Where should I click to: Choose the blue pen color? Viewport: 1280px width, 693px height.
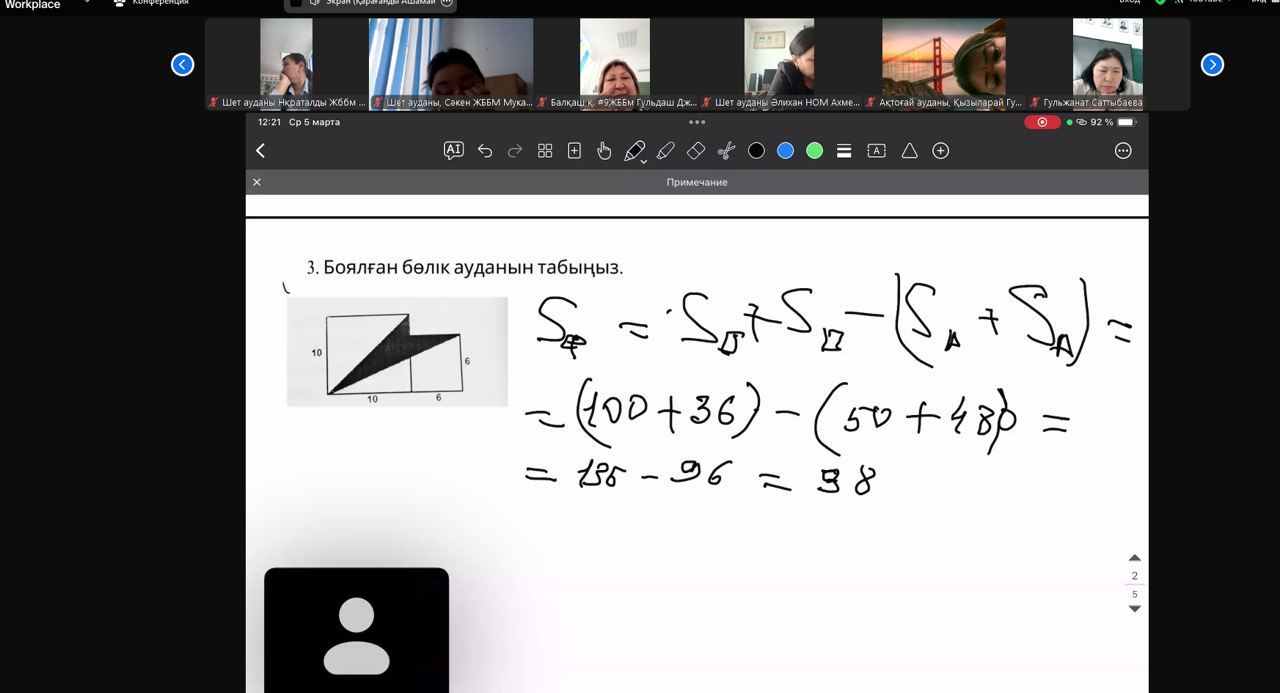click(x=785, y=151)
